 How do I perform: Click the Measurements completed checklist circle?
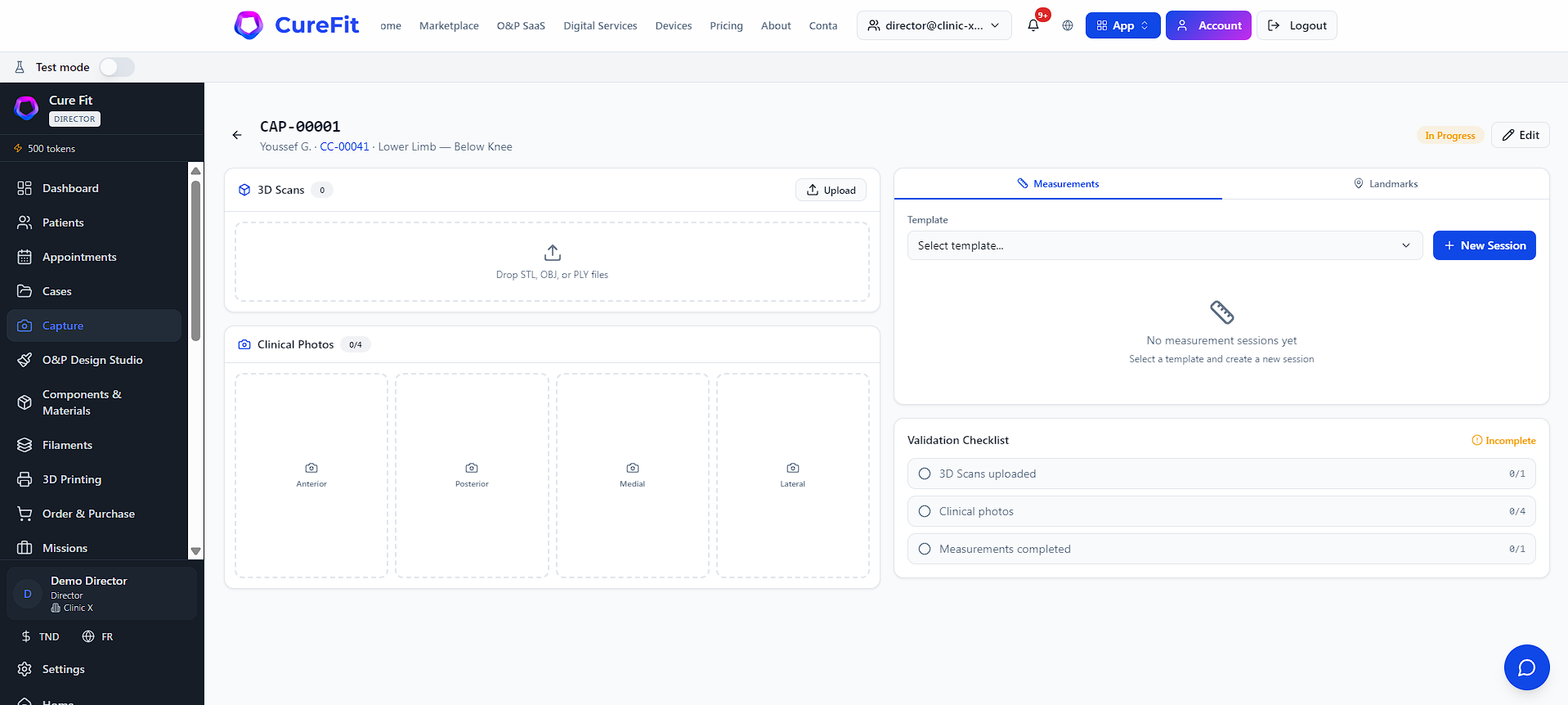[x=925, y=549]
